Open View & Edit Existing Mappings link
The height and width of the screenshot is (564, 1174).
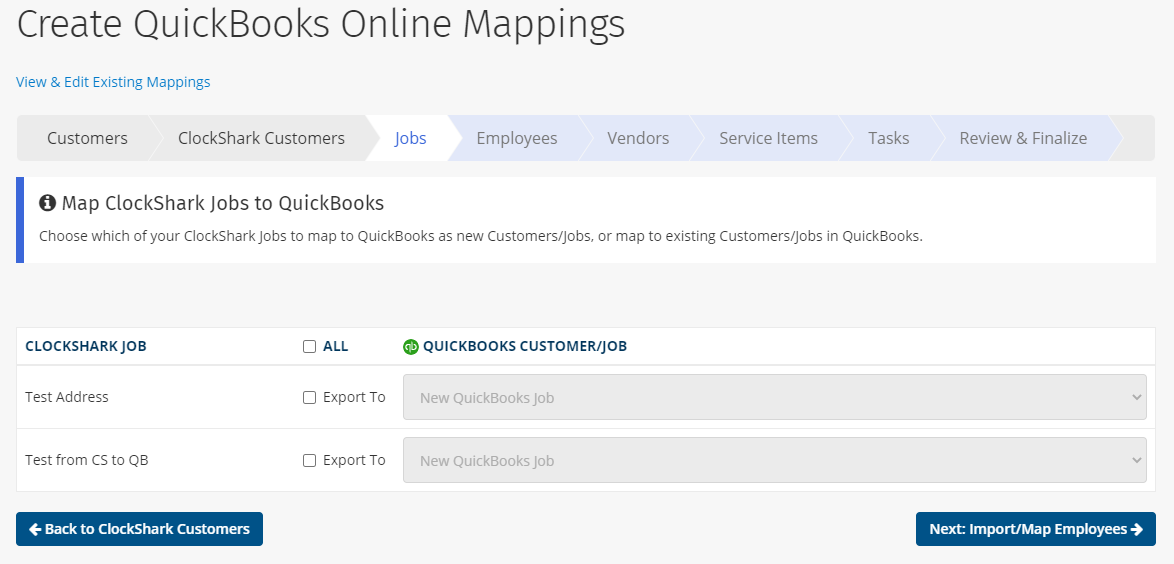point(113,82)
